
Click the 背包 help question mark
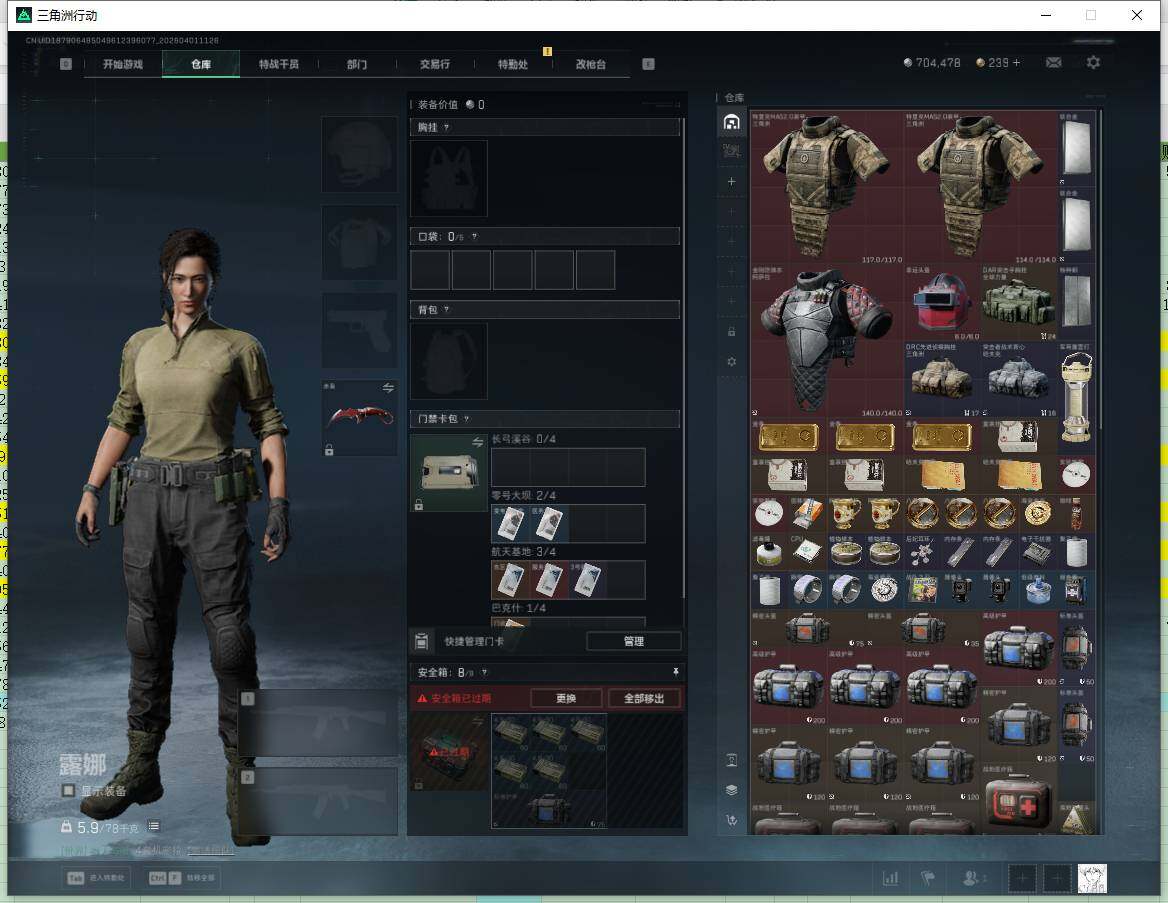[x=446, y=309]
